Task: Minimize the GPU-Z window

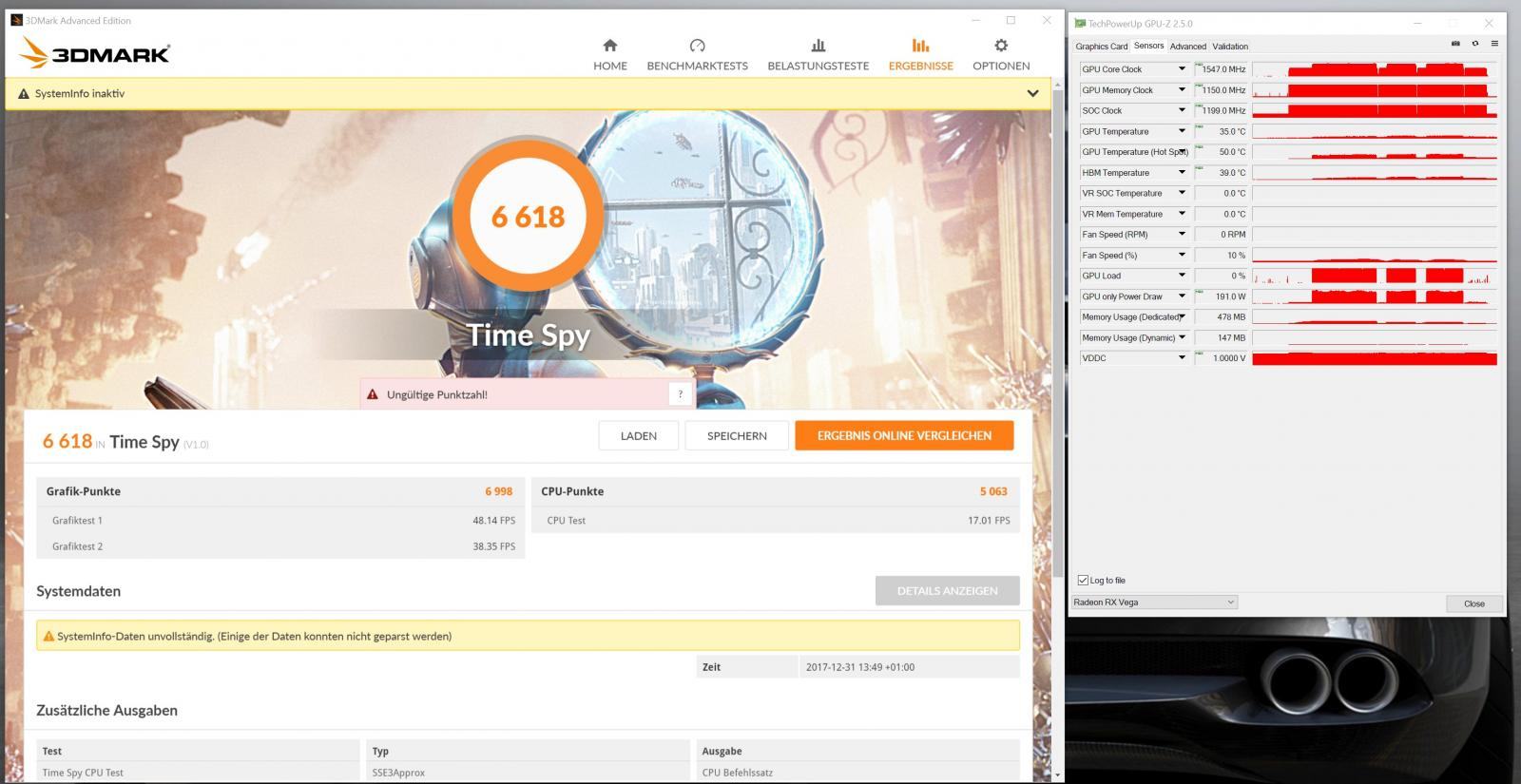Action: pos(1417,23)
